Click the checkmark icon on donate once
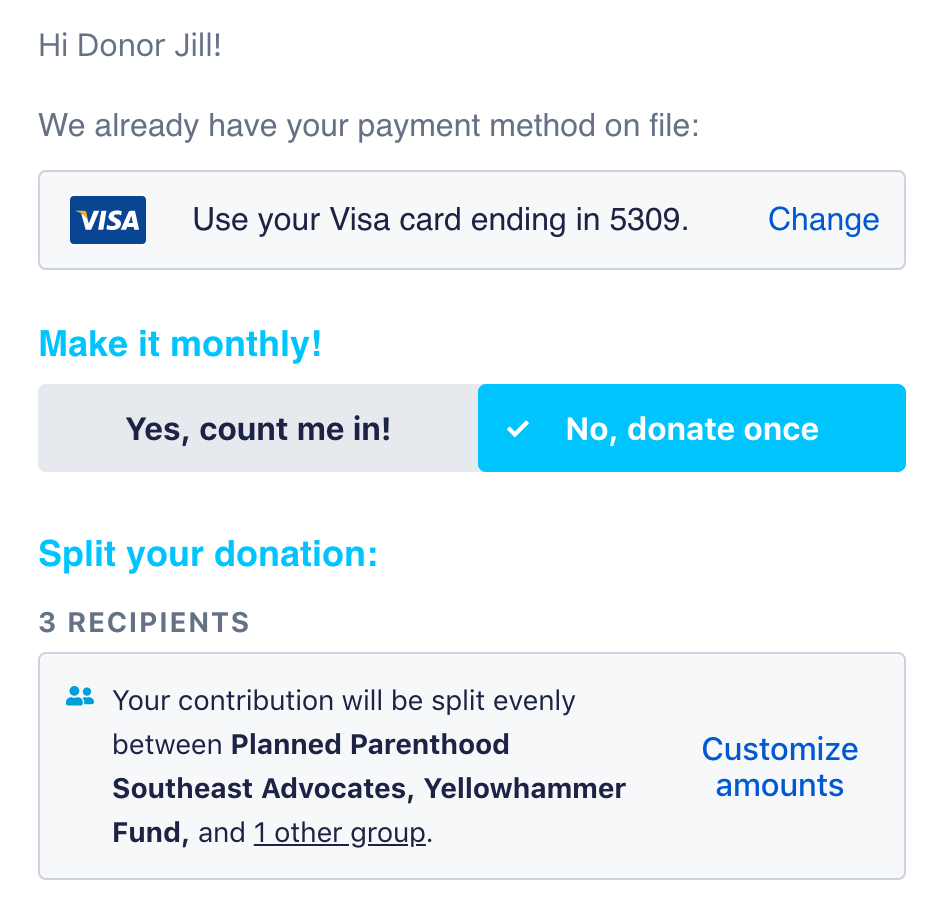 (x=518, y=429)
